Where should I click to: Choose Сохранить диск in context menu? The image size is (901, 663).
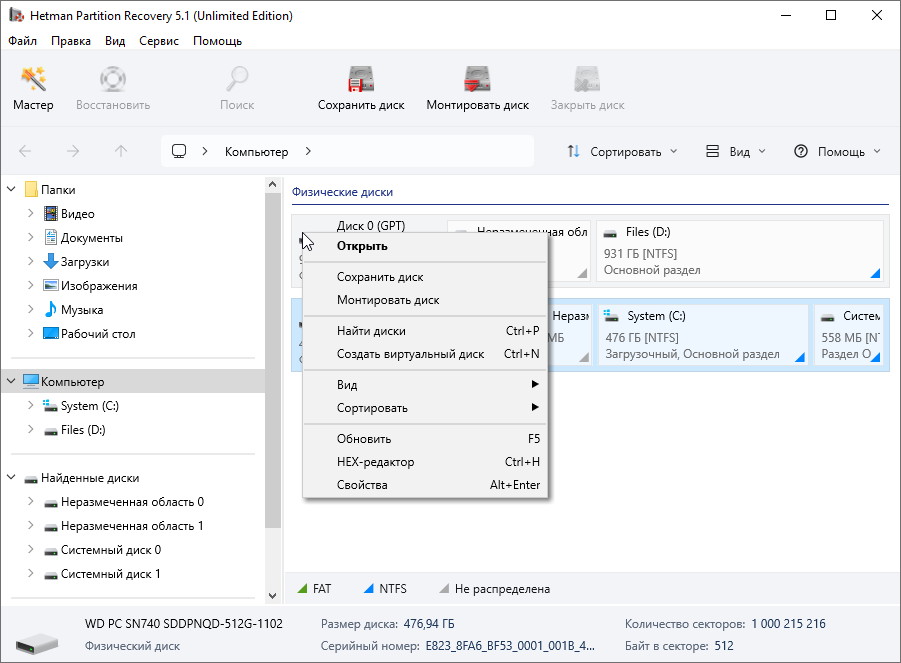[425, 277]
